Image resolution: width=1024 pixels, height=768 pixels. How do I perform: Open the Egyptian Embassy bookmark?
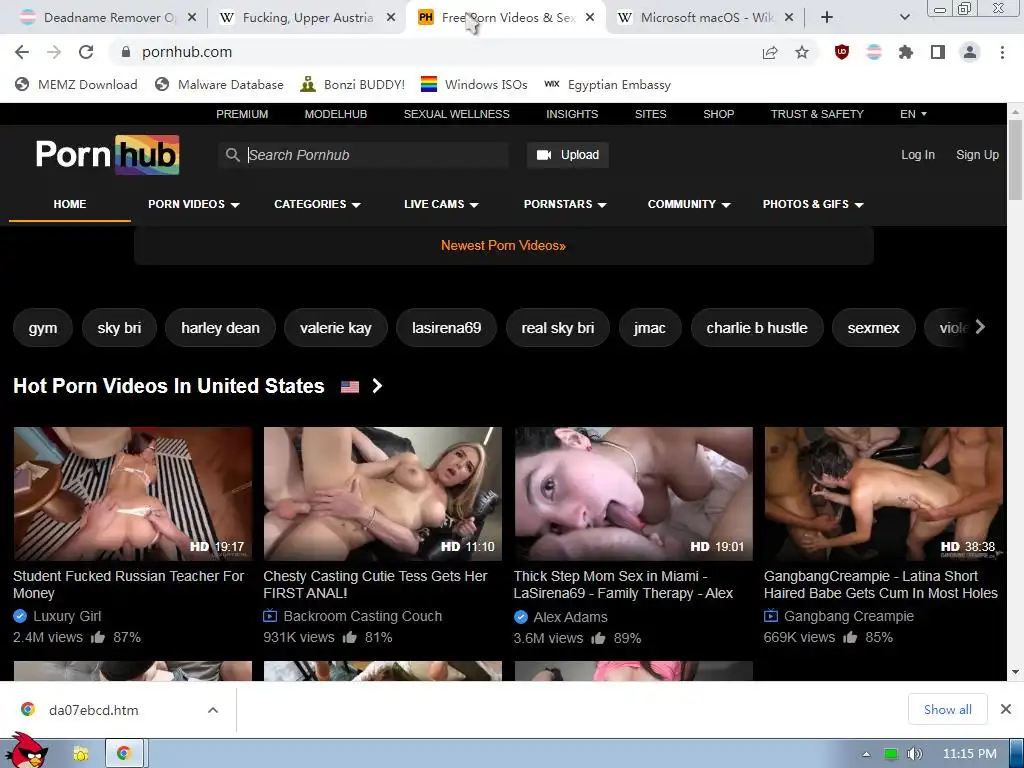point(607,84)
